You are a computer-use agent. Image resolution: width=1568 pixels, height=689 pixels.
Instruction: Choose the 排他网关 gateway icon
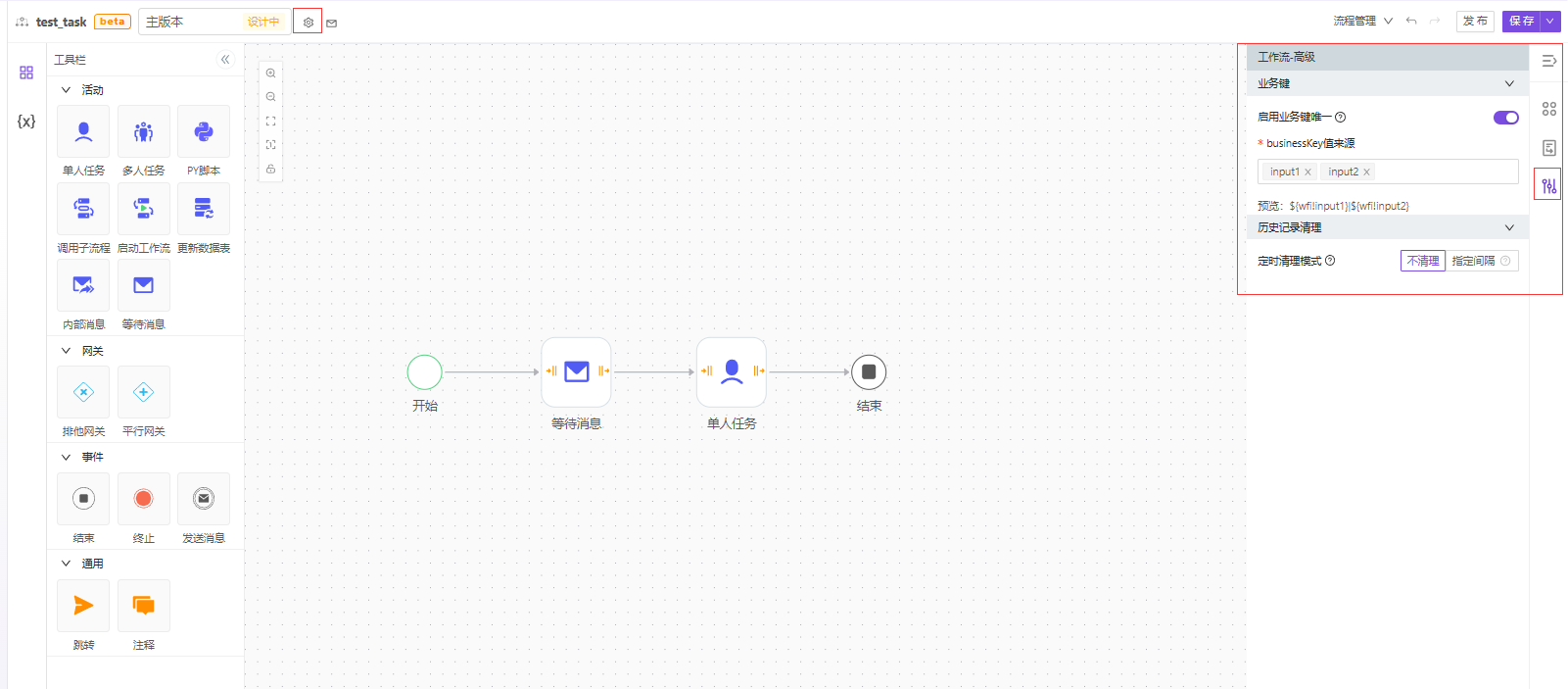83,392
